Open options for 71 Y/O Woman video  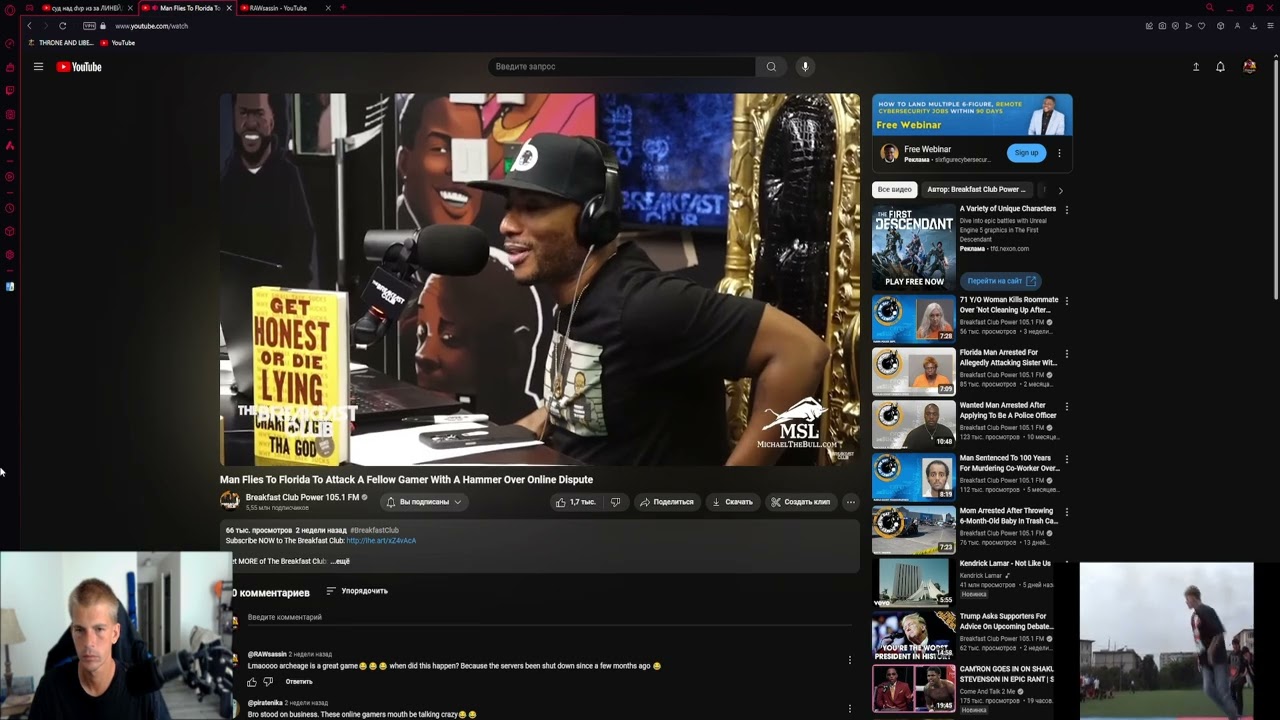tap(1067, 300)
